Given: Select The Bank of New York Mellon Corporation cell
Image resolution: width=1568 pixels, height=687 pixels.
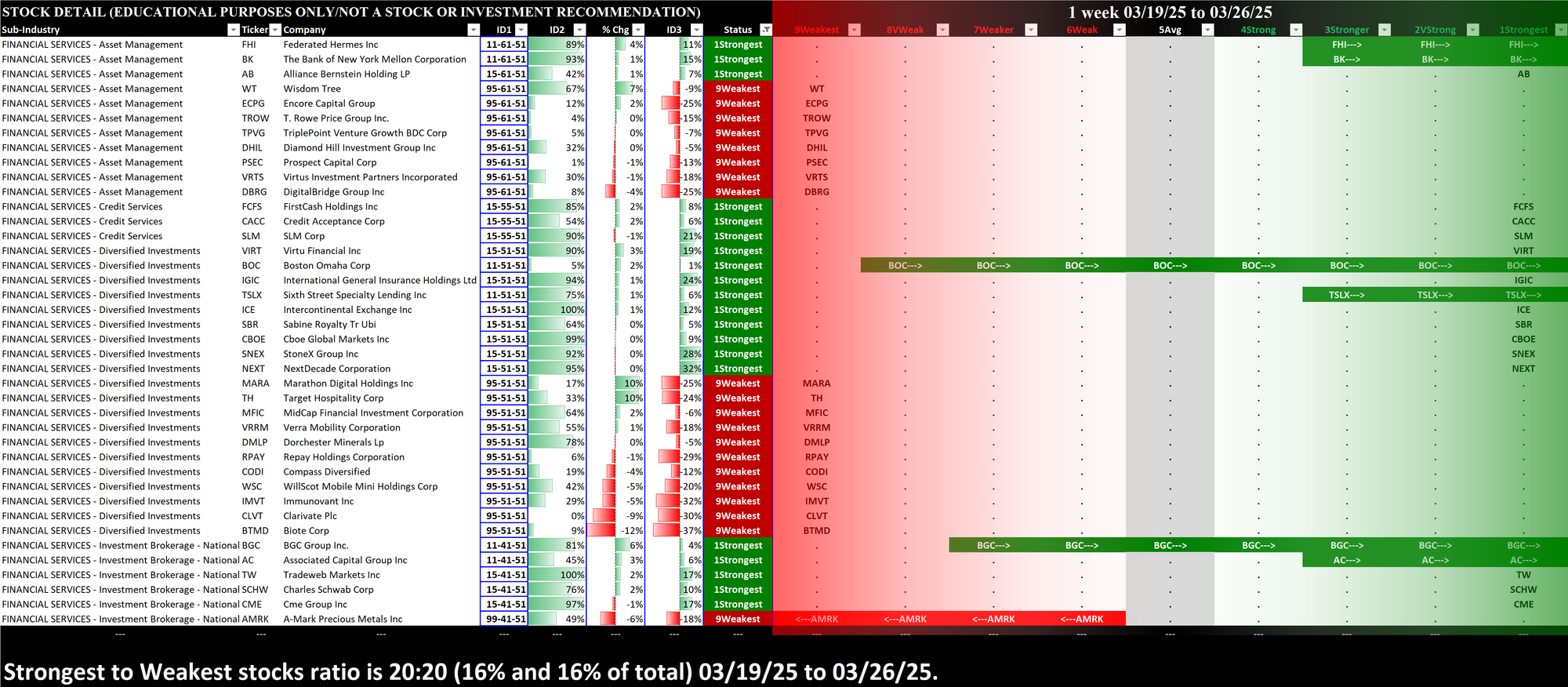Looking at the screenshot, I should [x=380, y=60].
